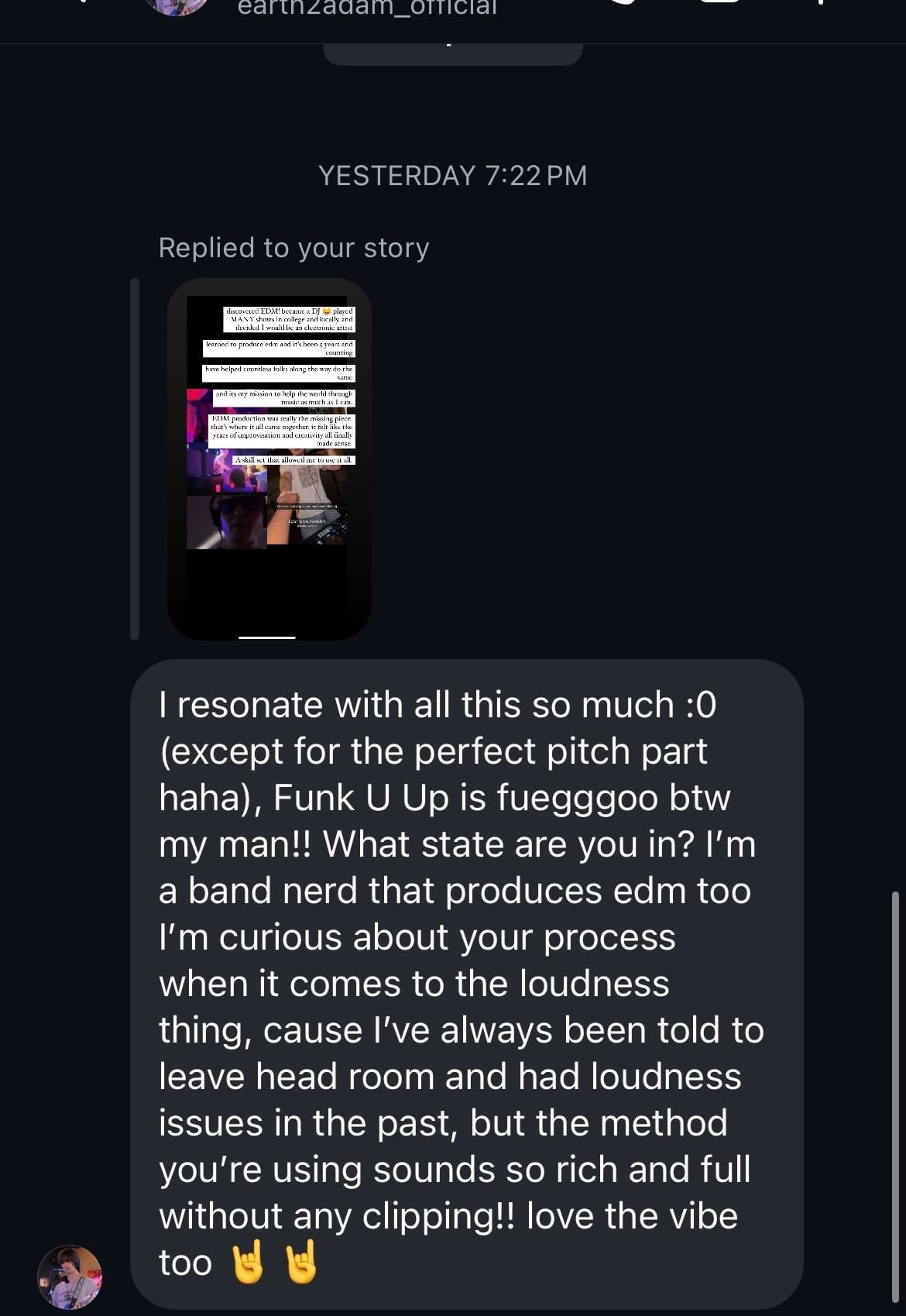906x1316 pixels.
Task: Click the vertical reply bar beside the story
Action: click(135, 459)
